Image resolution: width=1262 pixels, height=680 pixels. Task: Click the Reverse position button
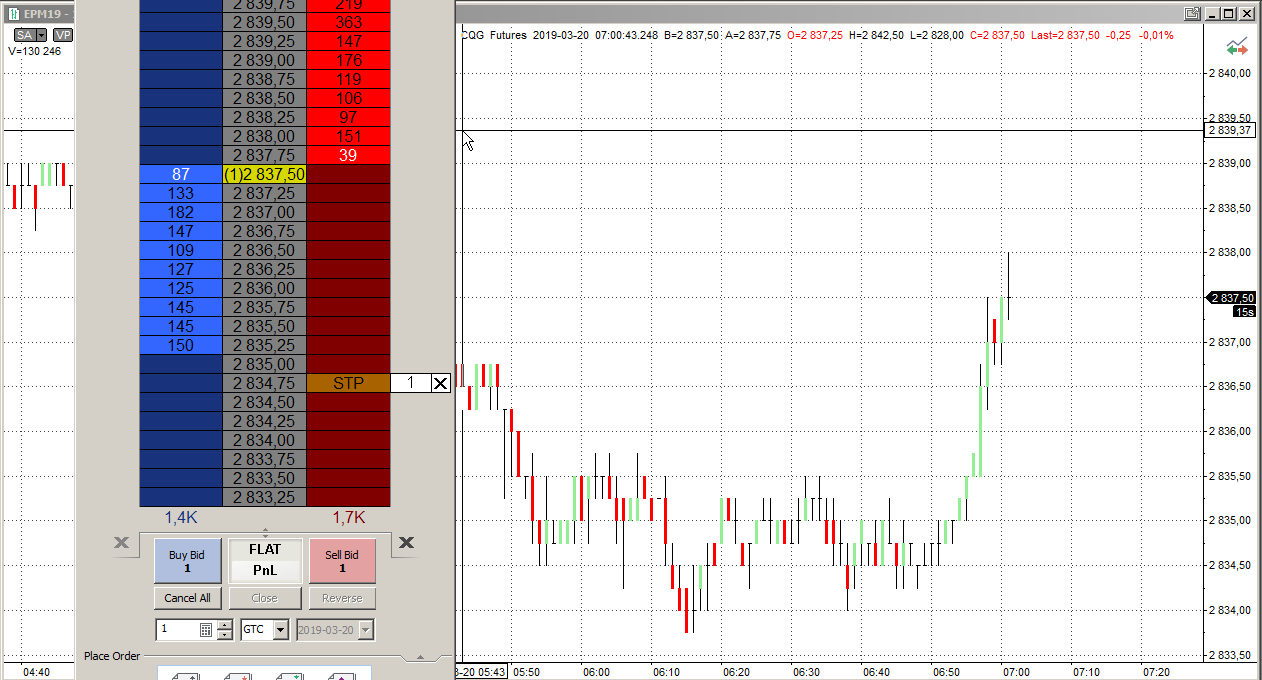pyautogui.click(x=342, y=598)
